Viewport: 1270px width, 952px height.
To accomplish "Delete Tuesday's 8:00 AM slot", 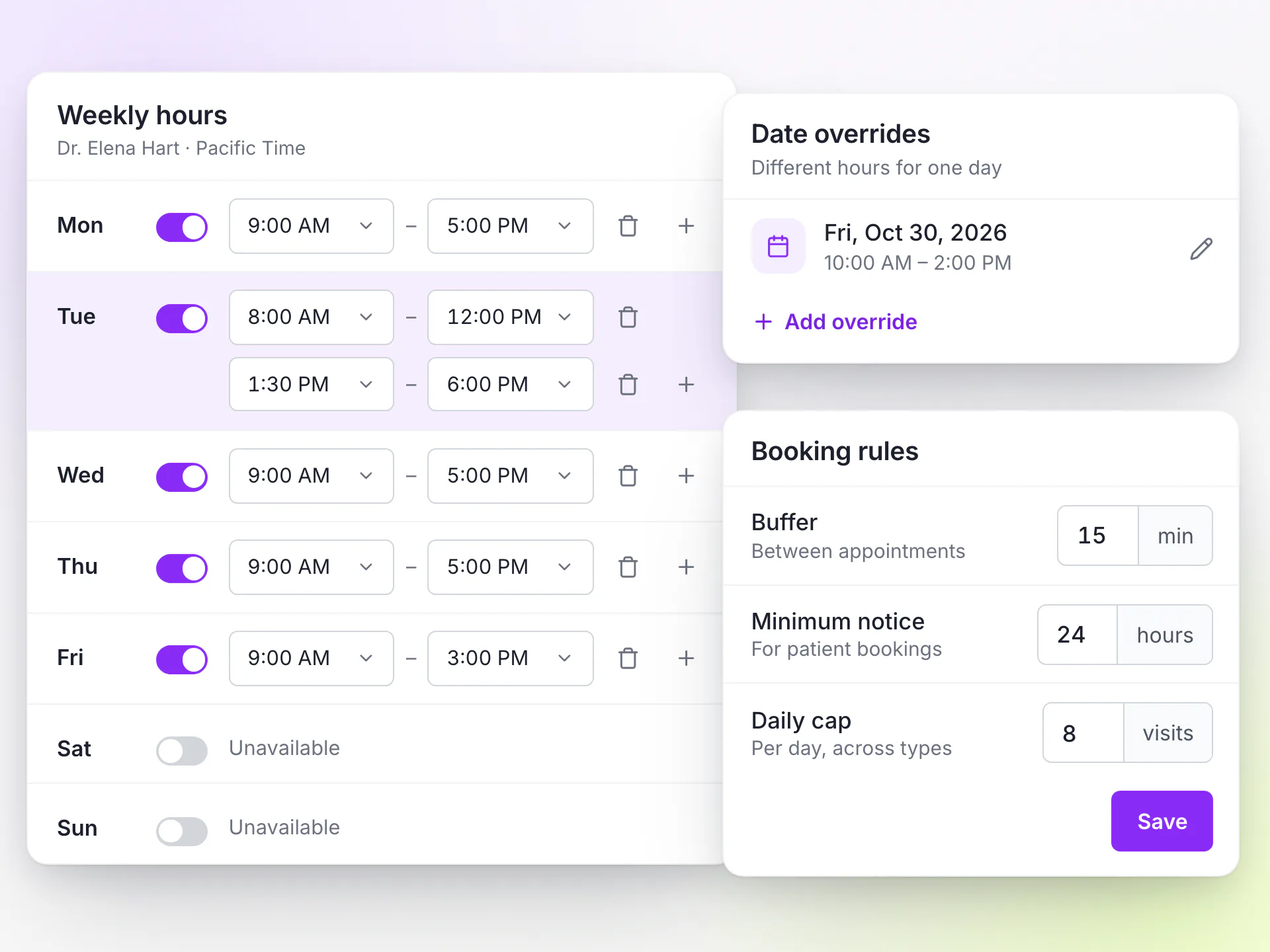I will (628, 317).
